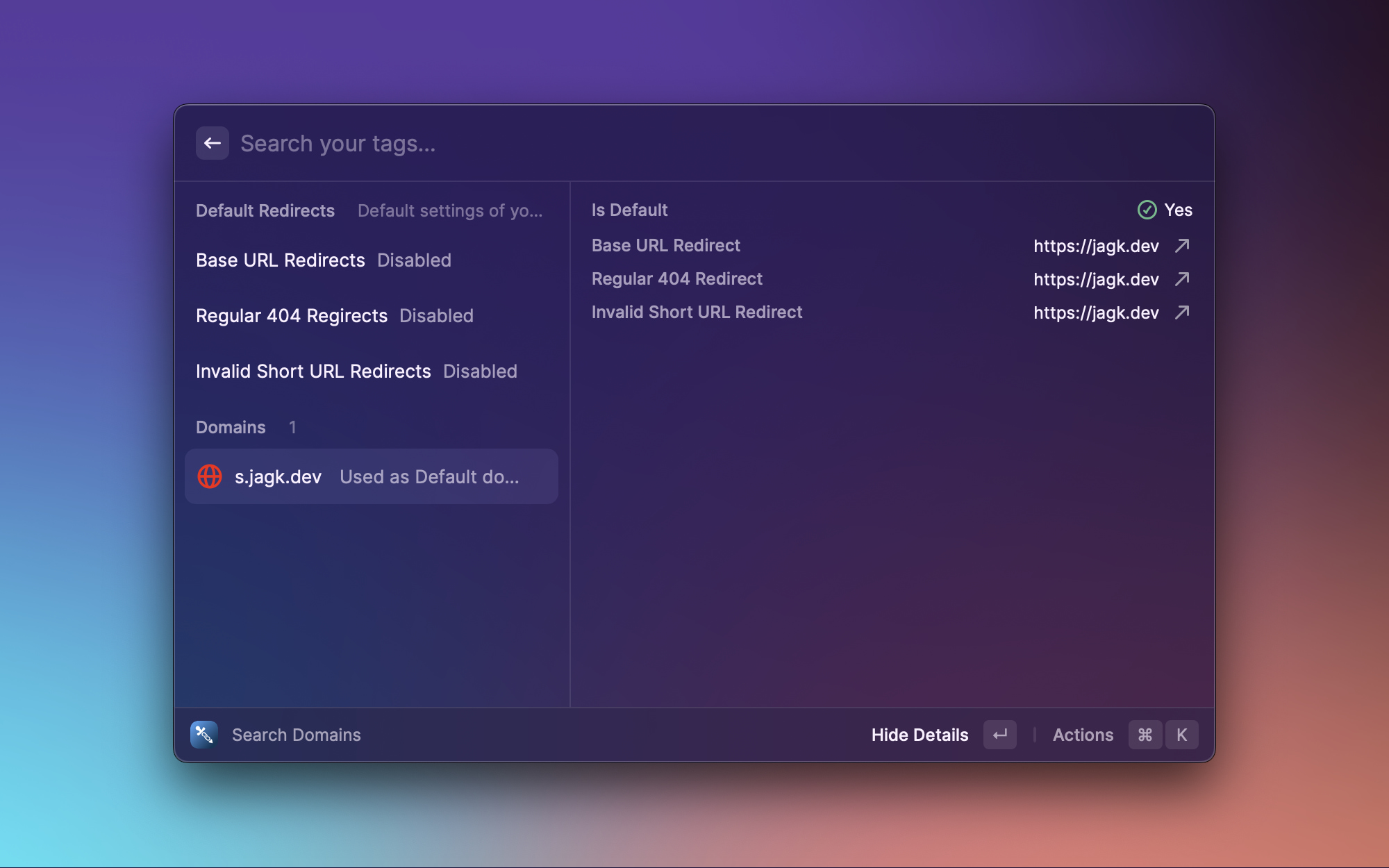The image size is (1389, 868).
Task: Click the back arrow button
Action: coord(212,143)
